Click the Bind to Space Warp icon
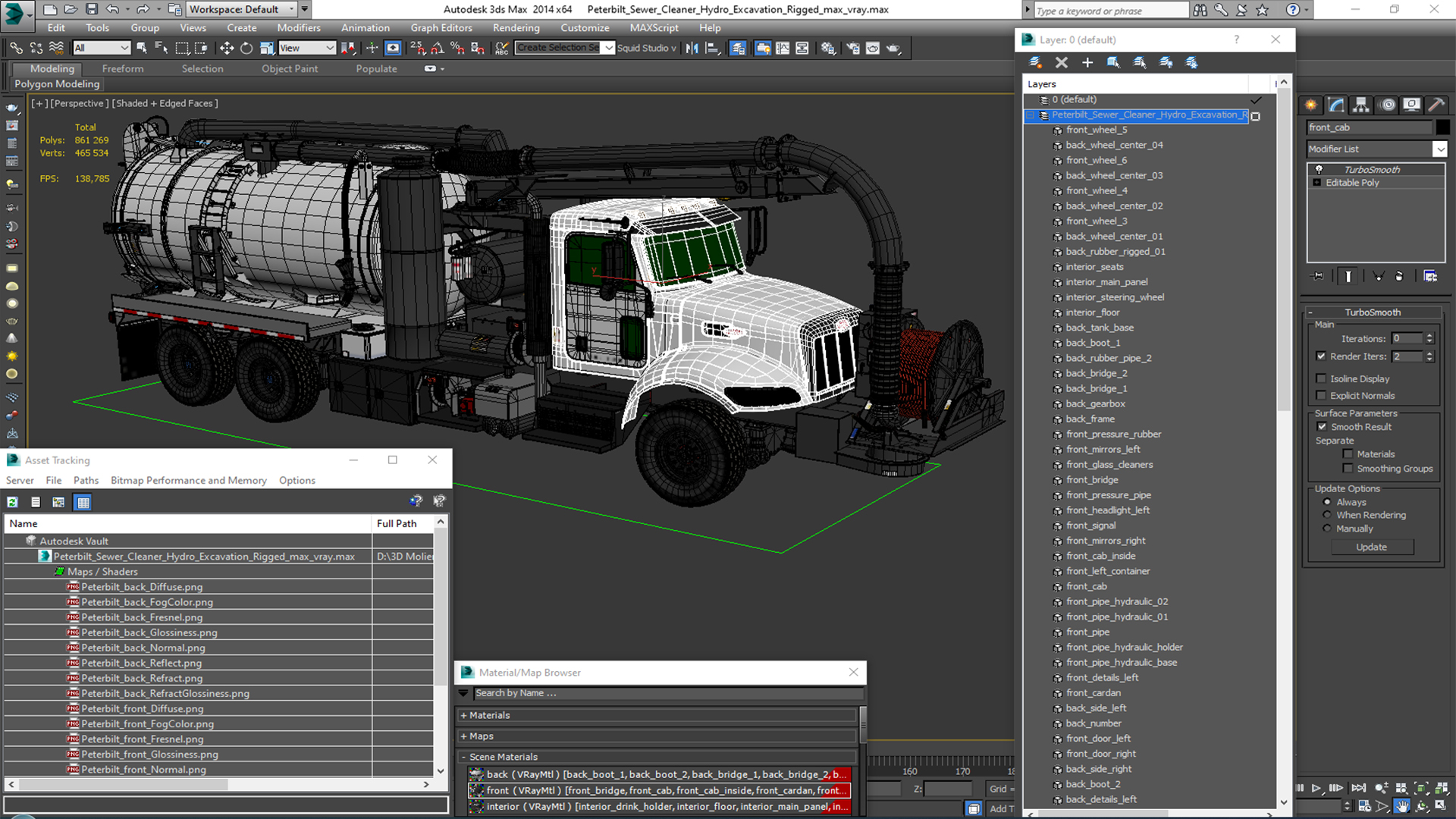This screenshot has height=819, width=1456. point(56,48)
